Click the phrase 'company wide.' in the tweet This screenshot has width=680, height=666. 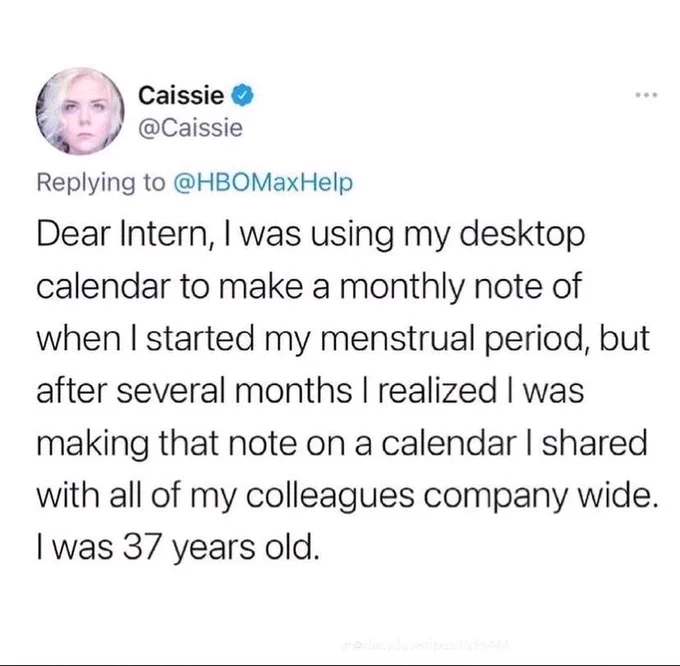coord(541,496)
